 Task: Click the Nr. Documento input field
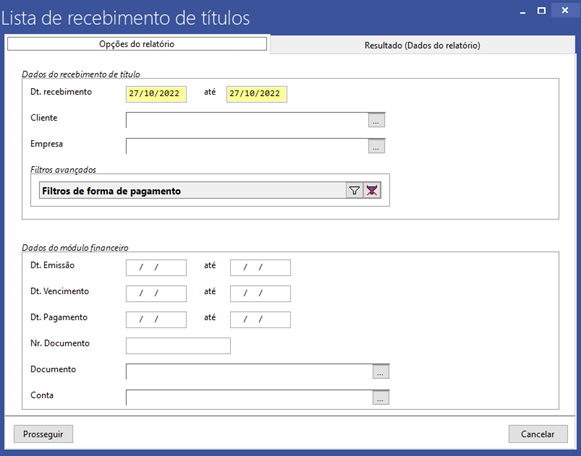pos(178,346)
